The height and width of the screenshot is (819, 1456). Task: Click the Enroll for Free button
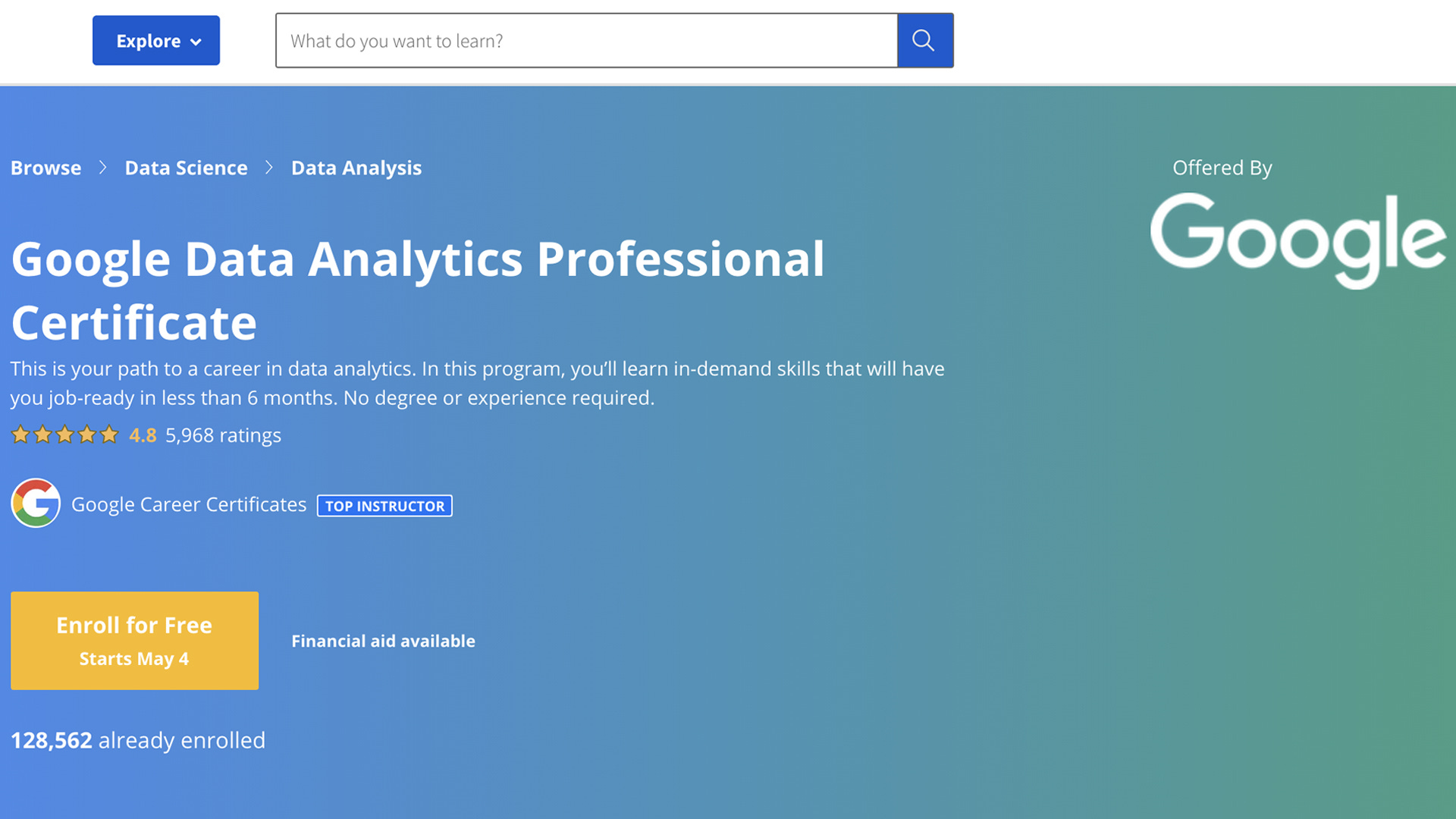135,641
